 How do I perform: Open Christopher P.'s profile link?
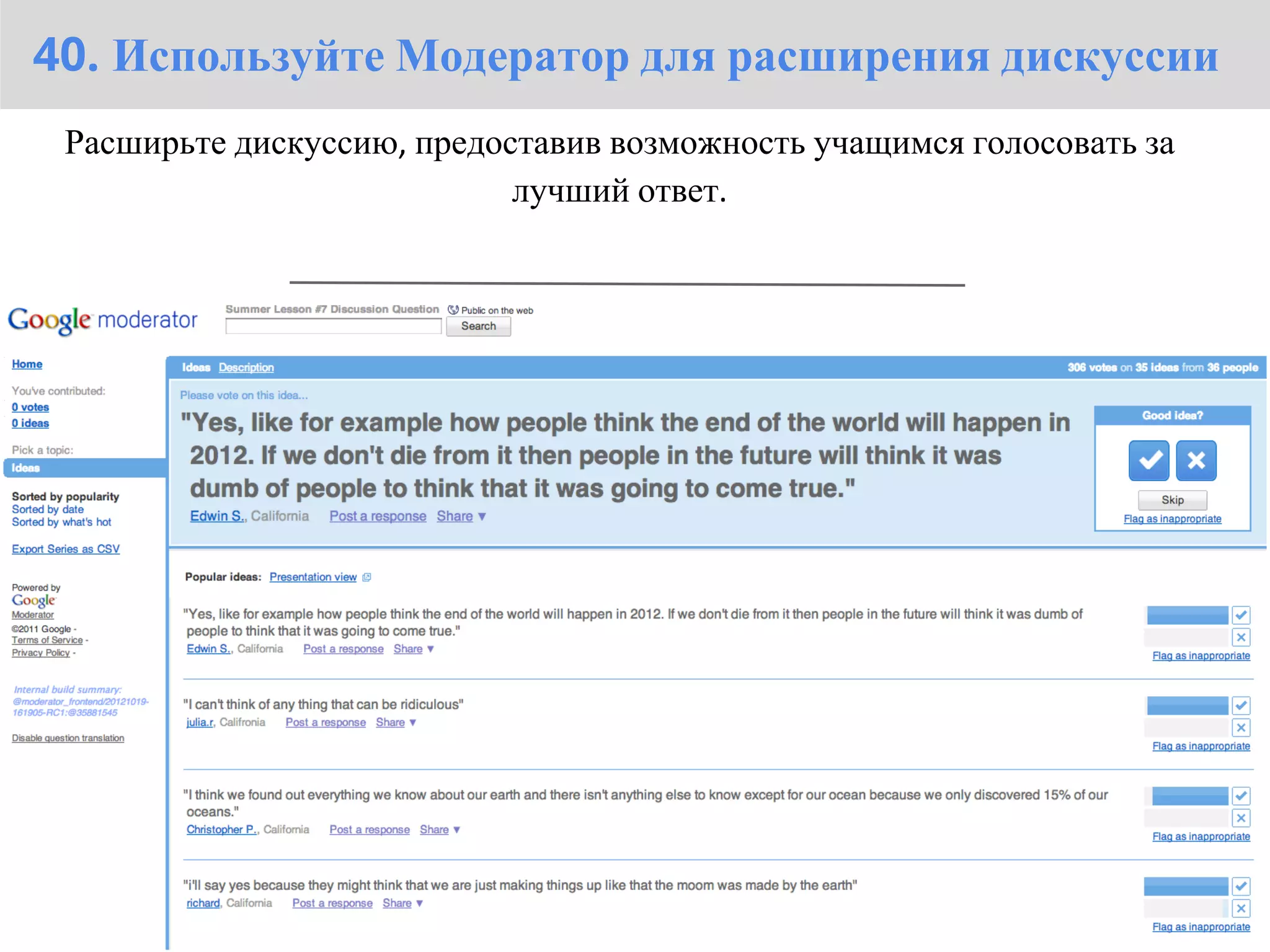(x=222, y=830)
